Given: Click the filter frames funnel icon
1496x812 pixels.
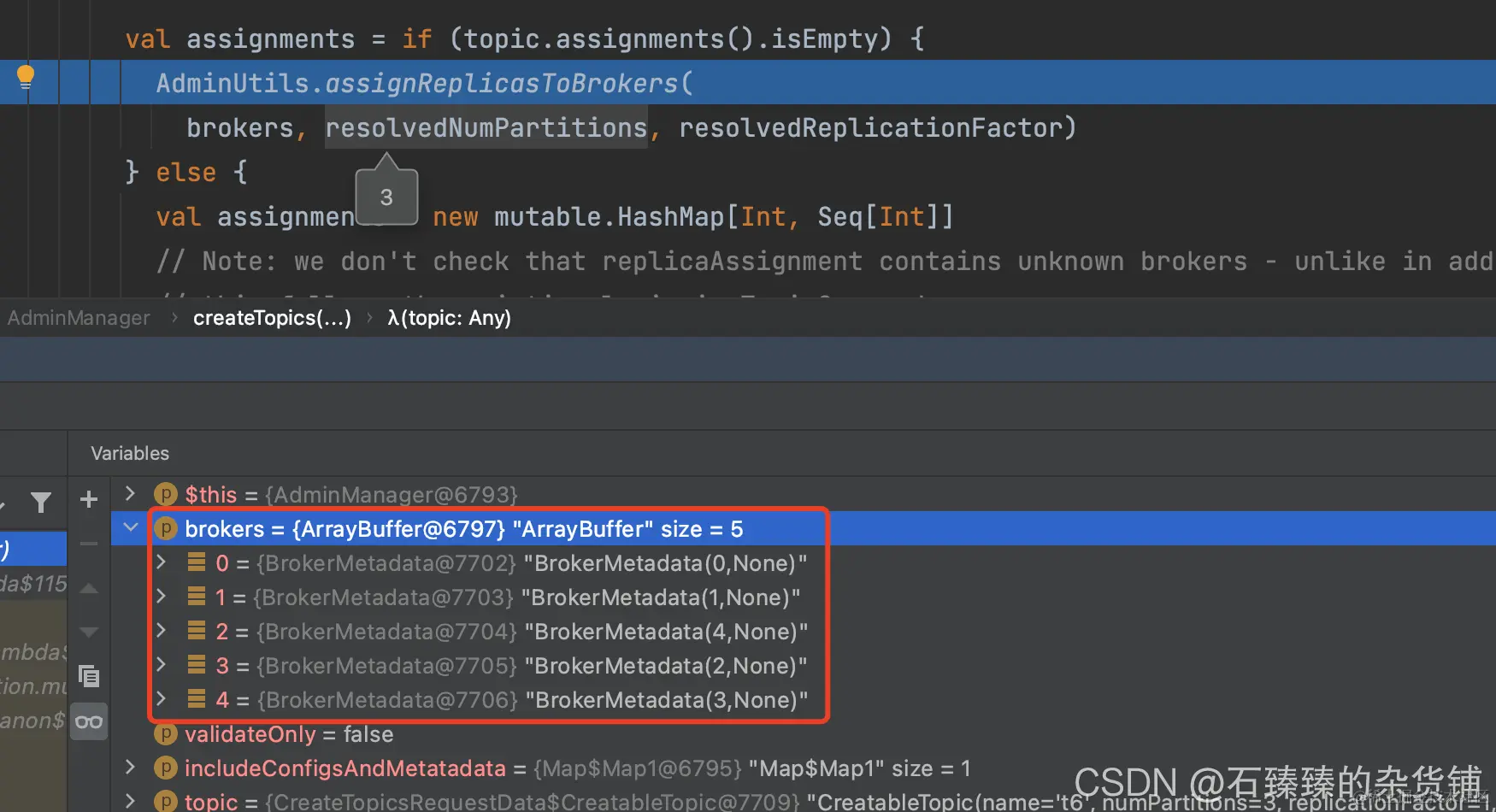Looking at the screenshot, I should (x=40, y=503).
